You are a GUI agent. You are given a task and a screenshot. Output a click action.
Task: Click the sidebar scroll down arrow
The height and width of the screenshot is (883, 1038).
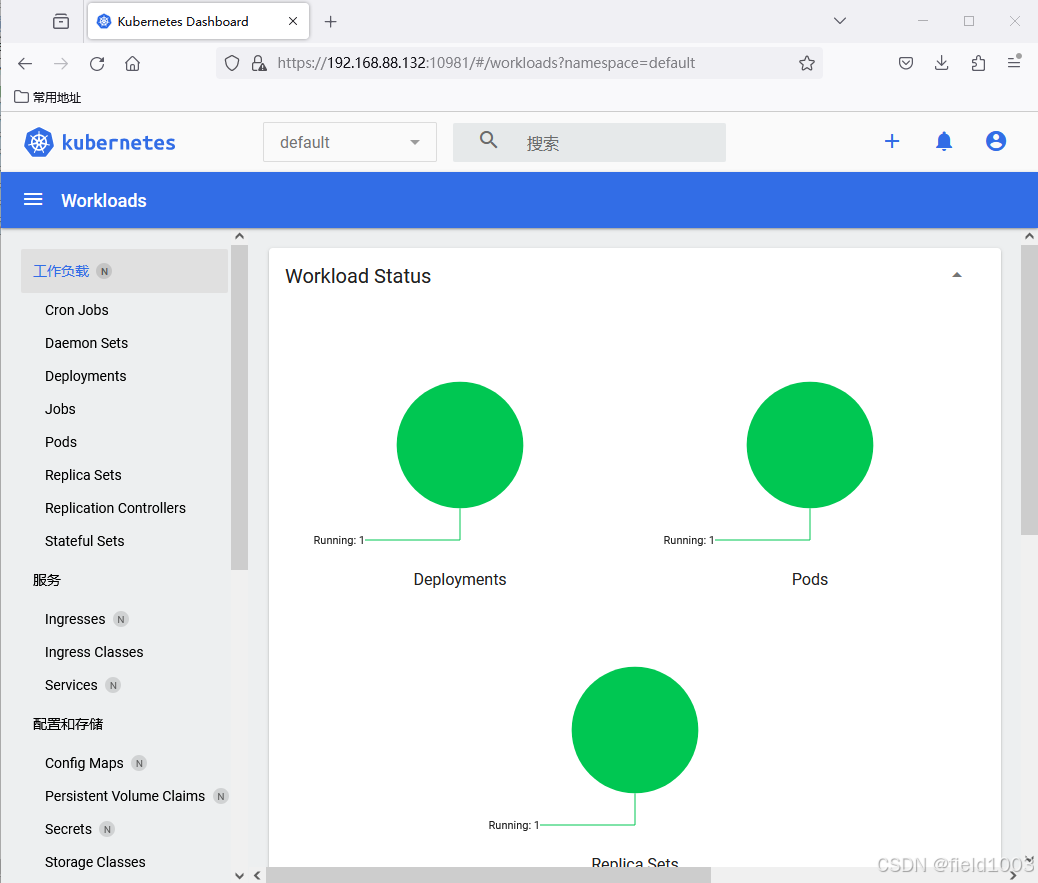(x=240, y=875)
